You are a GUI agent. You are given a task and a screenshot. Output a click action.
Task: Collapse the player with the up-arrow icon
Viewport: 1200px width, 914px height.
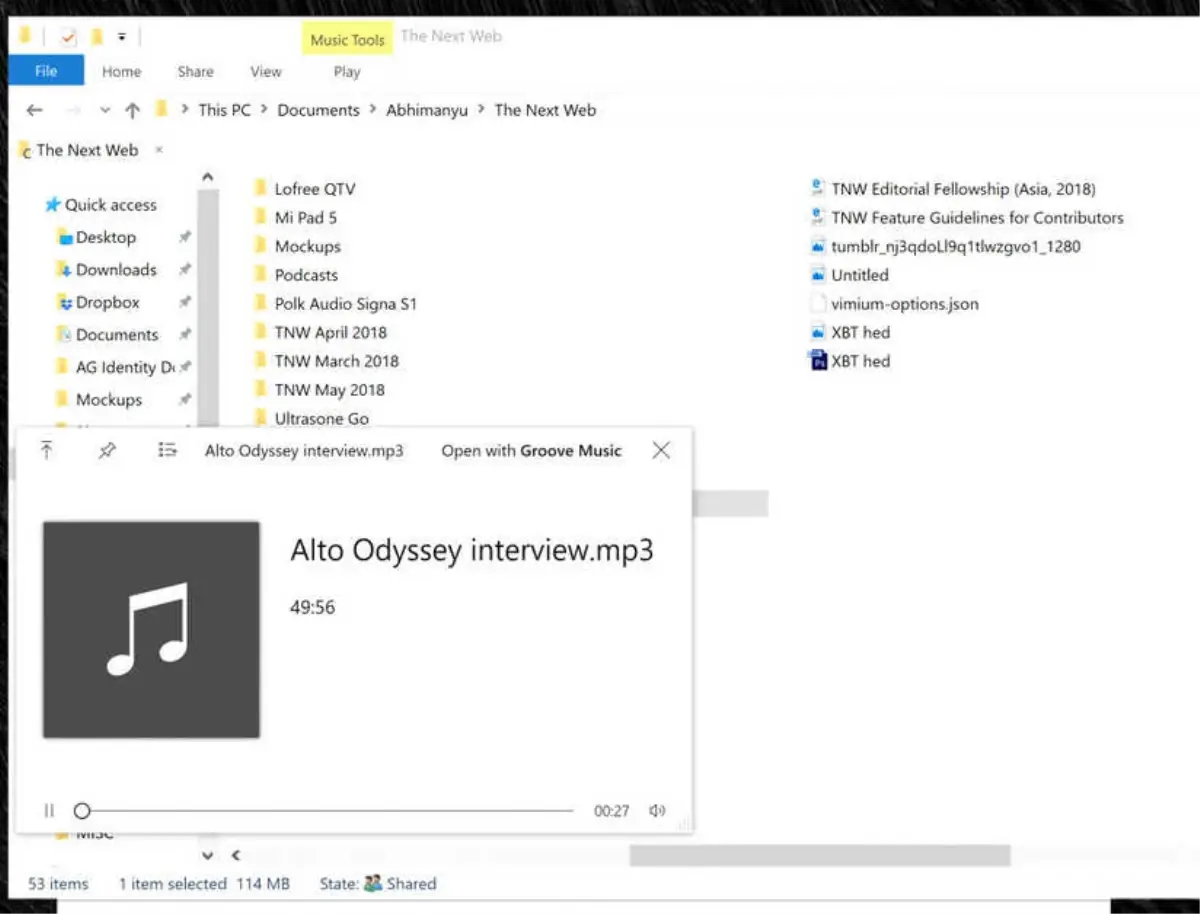click(x=46, y=450)
